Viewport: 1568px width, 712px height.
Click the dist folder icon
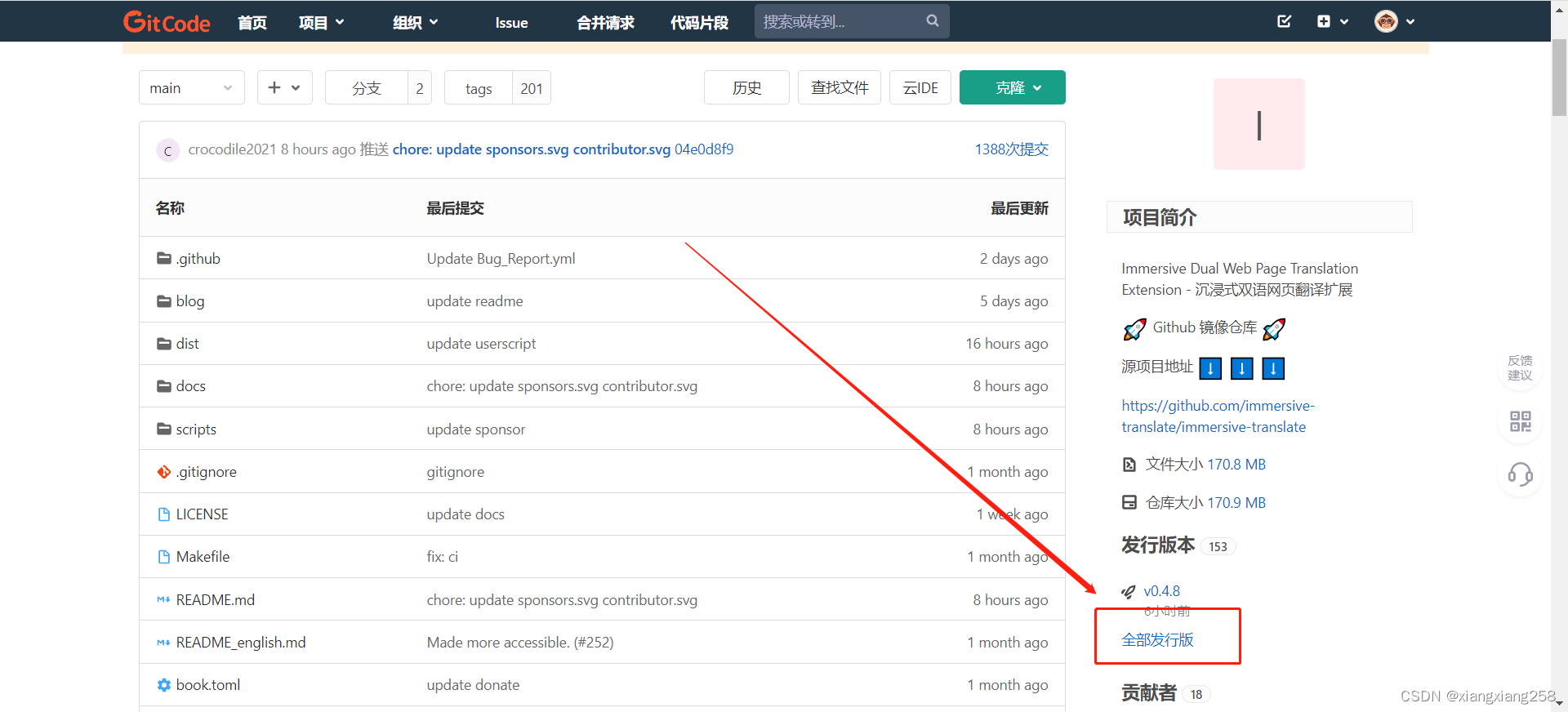[164, 344]
